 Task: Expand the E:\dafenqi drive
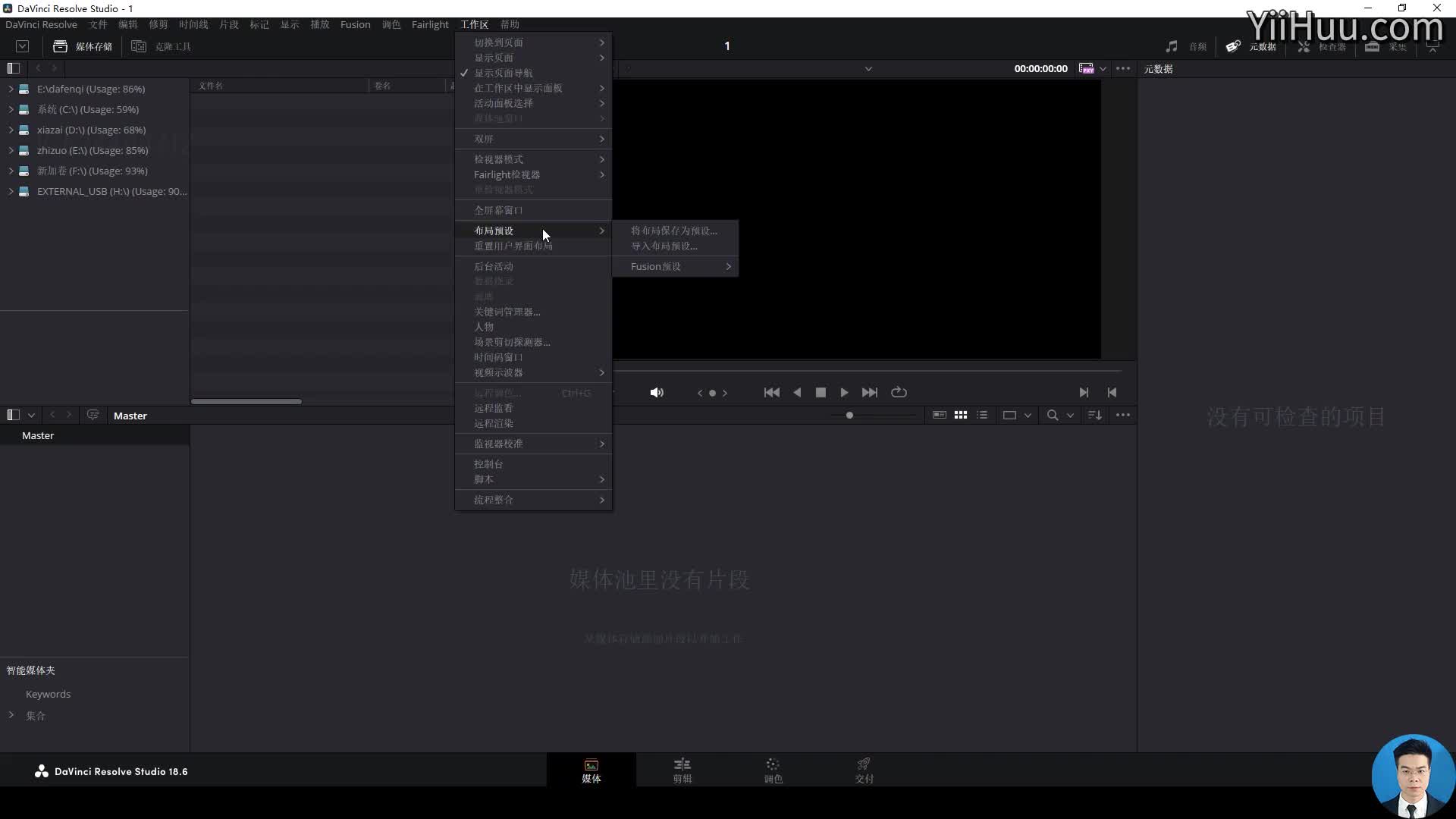coord(11,89)
